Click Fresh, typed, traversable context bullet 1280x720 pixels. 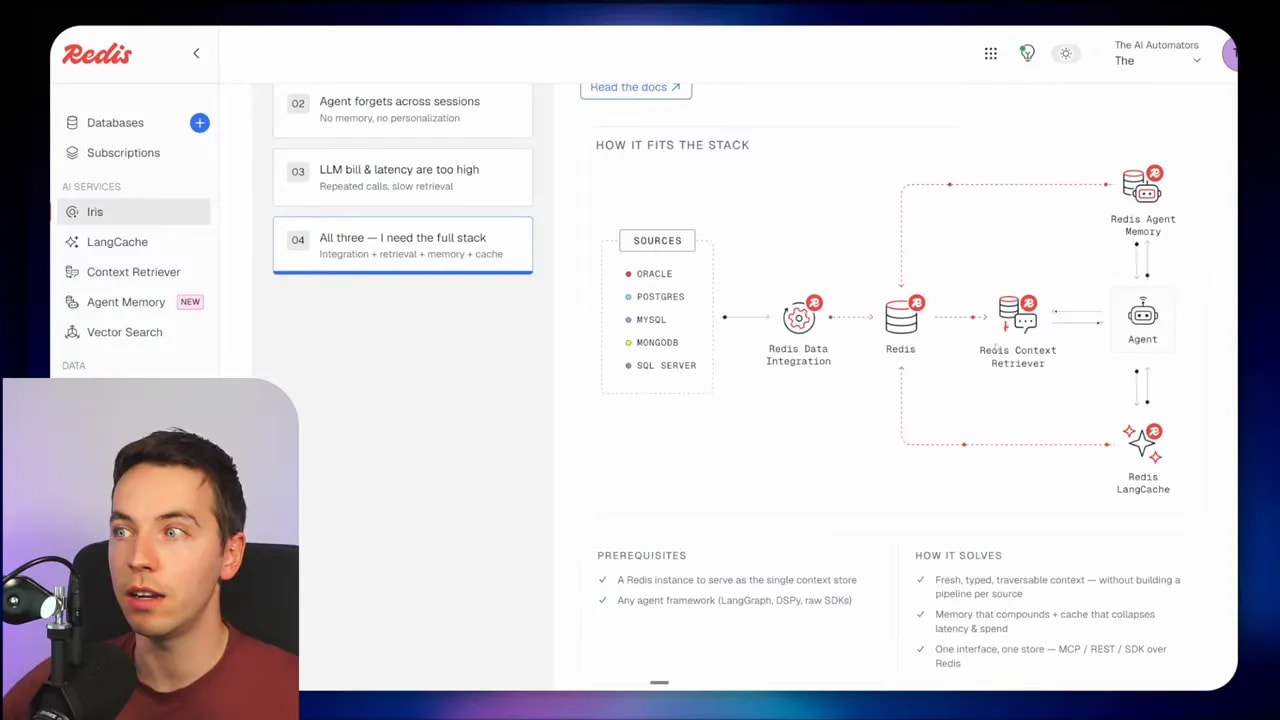(1057, 587)
